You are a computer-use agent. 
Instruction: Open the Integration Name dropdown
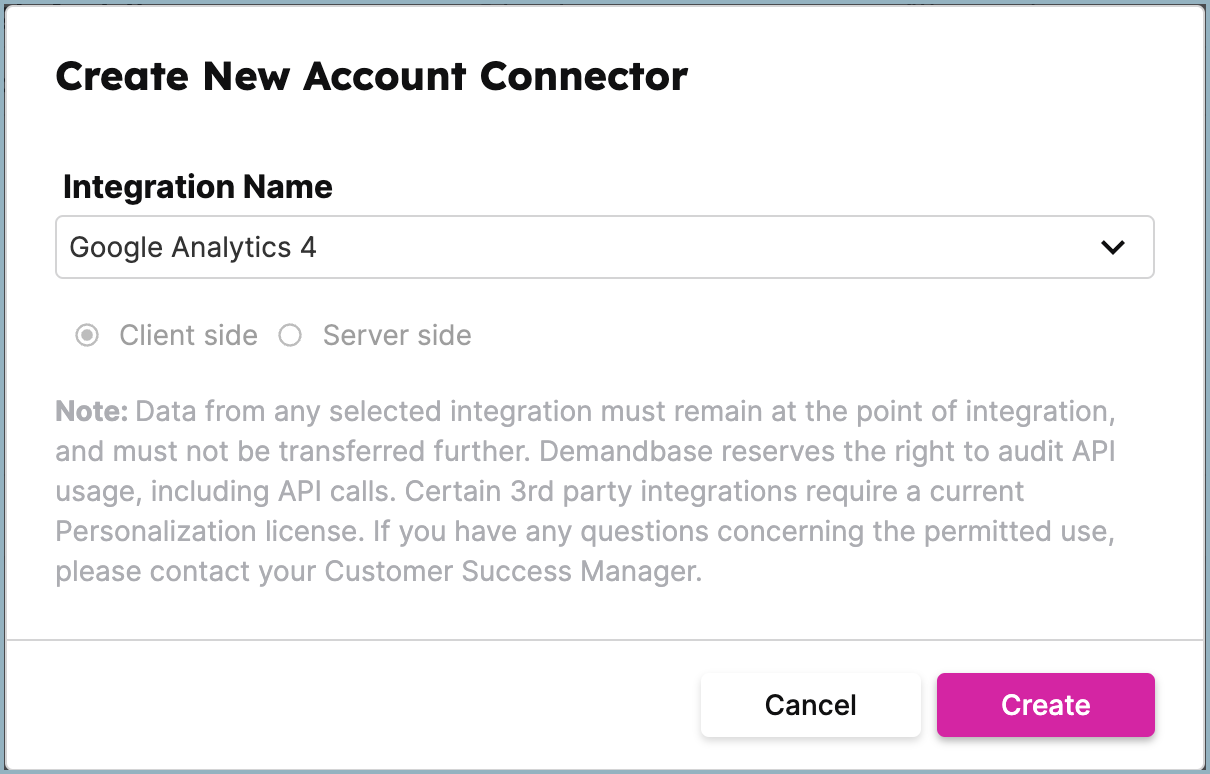(x=604, y=247)
